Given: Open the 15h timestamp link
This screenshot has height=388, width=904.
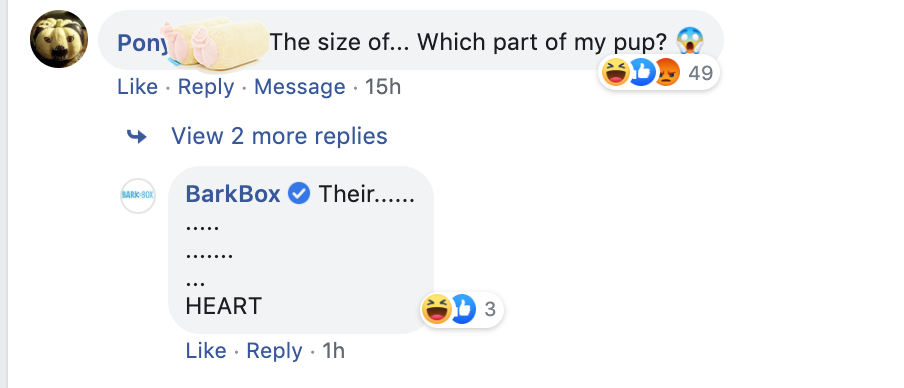Looking at the screenshot, I should coord(383,87).
